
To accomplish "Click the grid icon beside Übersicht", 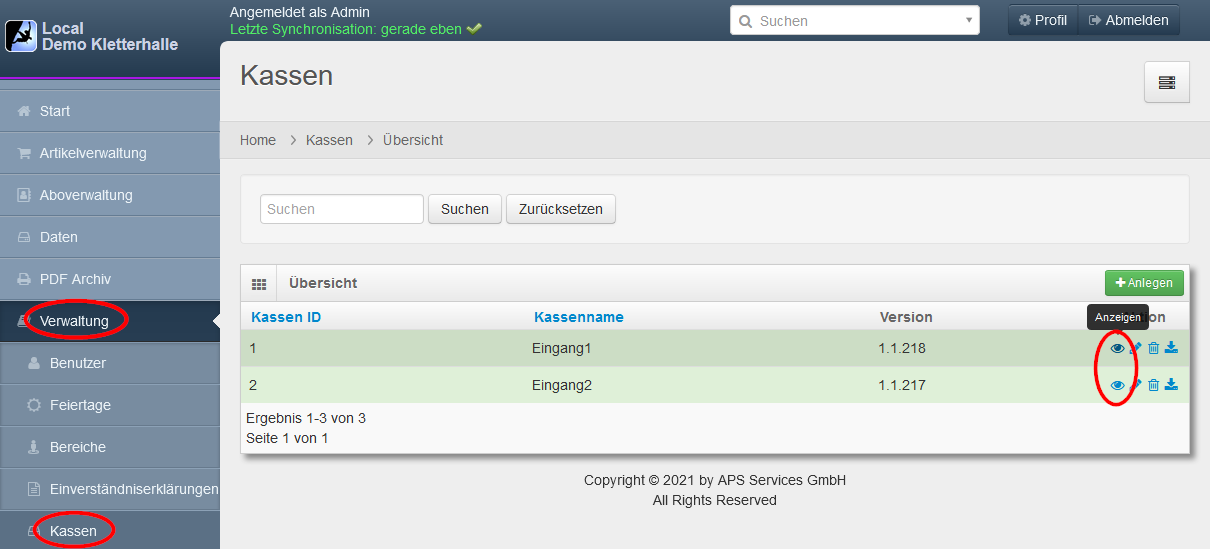I will pyautogui.click(x=259, y=284).
